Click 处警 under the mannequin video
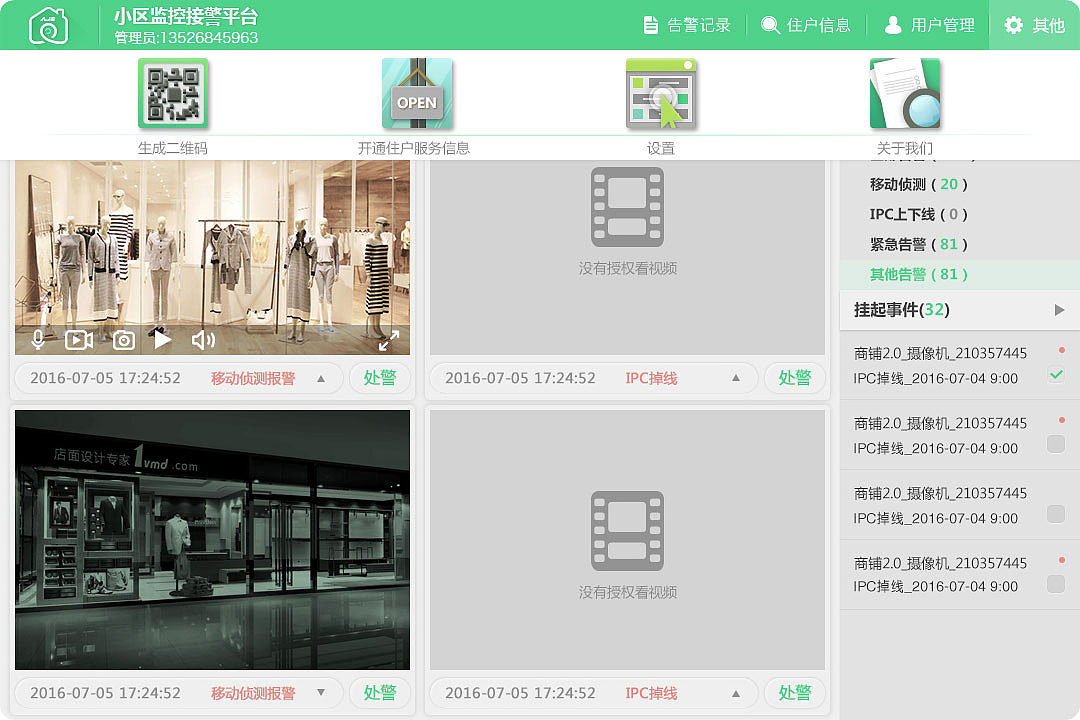Screen dimensions: 1080x720 pos(380,378)
